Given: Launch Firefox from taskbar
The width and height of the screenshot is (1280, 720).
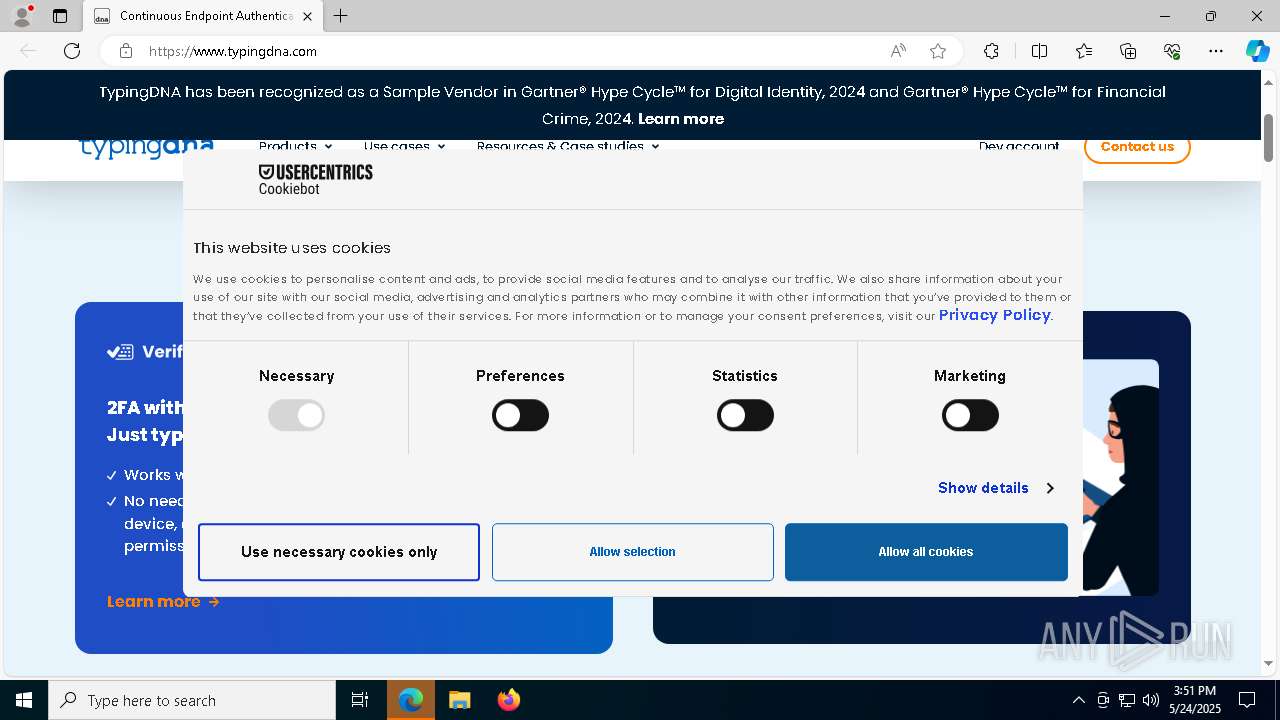Looking at the screenshot, I should (x=508, y=700).
